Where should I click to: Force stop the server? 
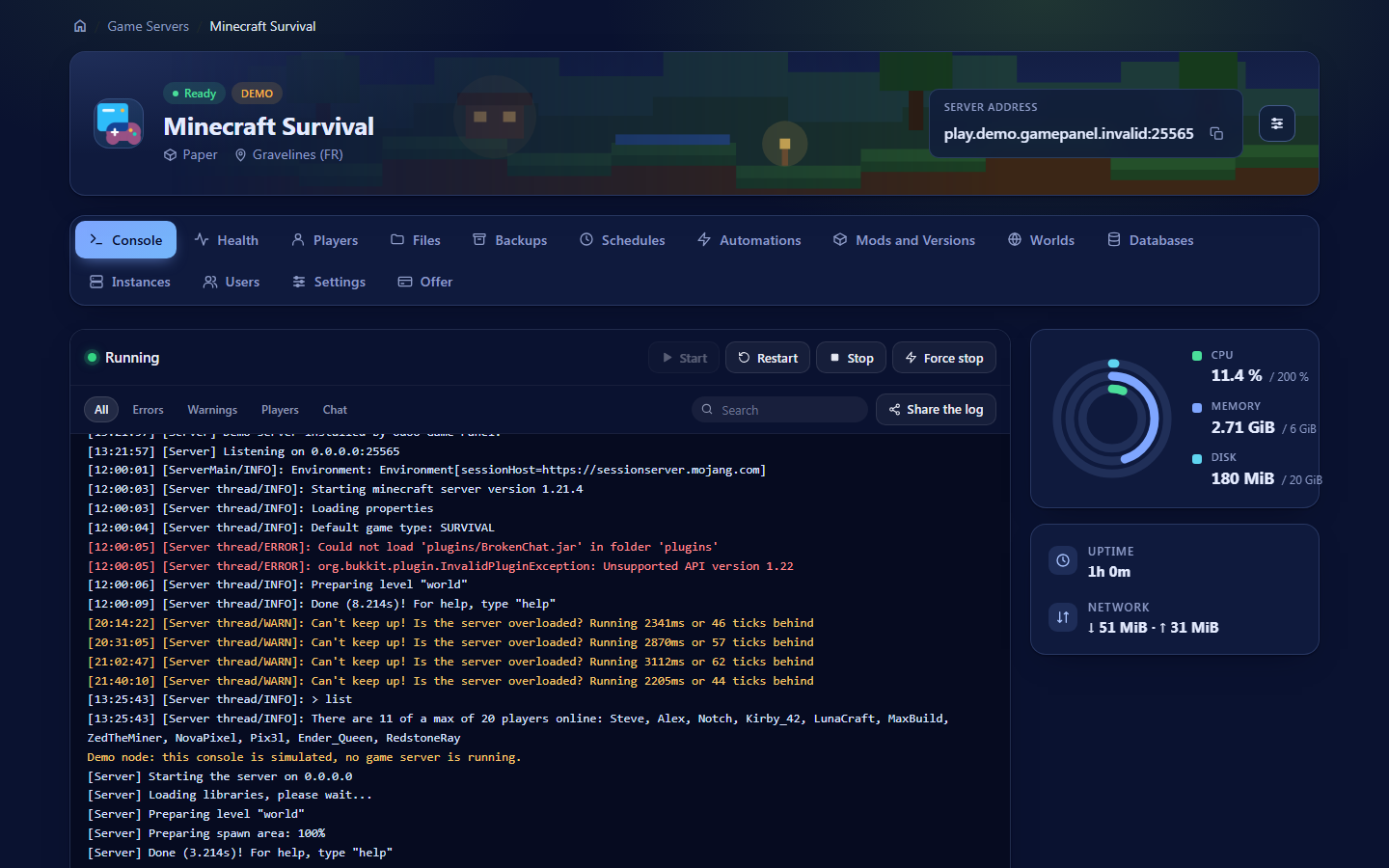click(944, 358)
